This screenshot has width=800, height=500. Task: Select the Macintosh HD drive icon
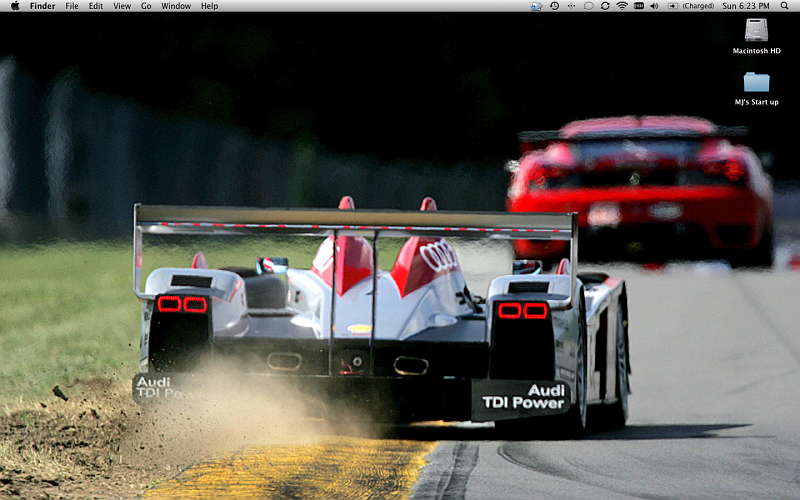pyautogui.click(x=756, y=30)
